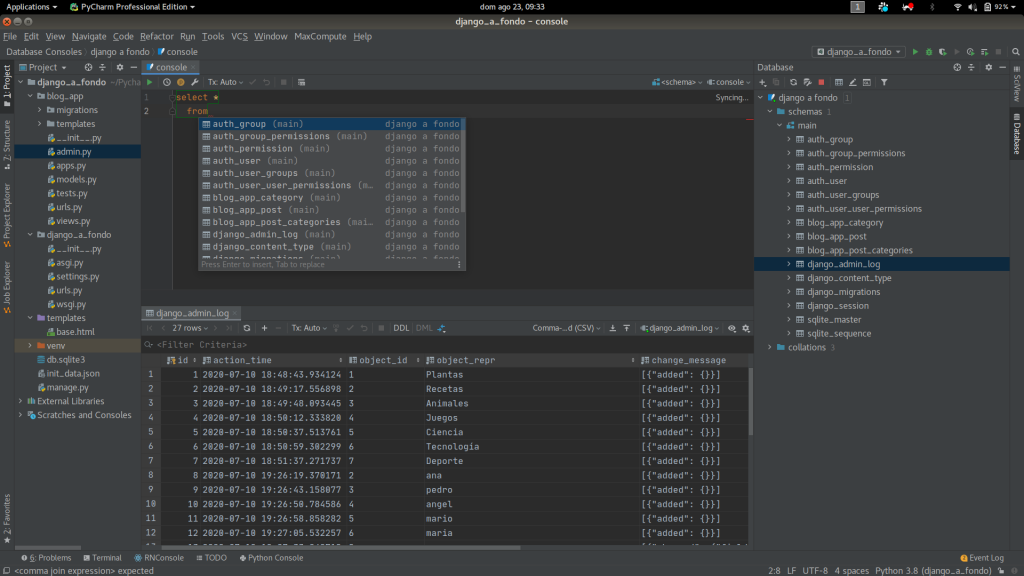Open result view eye icon options
Viewport: 1024px width, 576px height.
click(732, 328)
